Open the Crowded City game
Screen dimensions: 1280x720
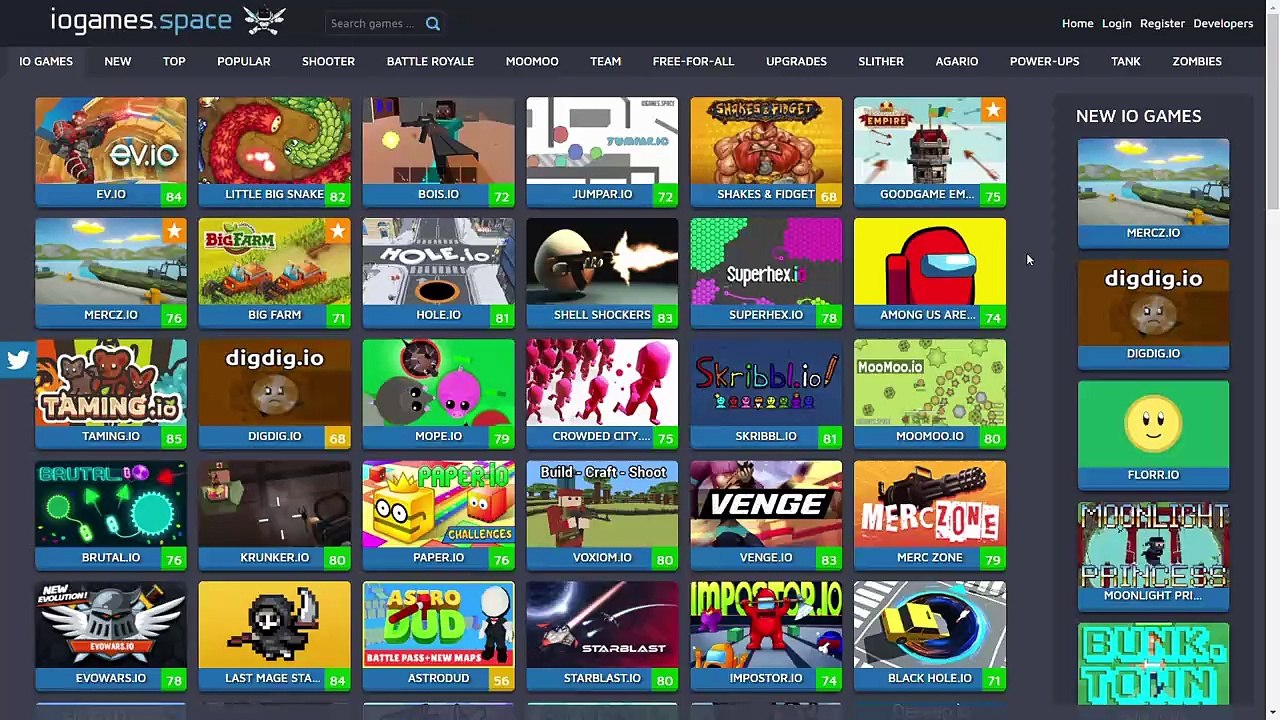coord(602,394)
